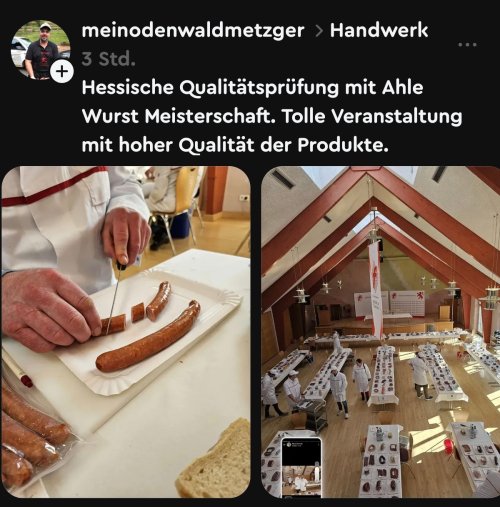This screenshot has width=500, height=507.
Task: Tap the phone screenshot overlay in hall photo
Action: pos(301,467)
